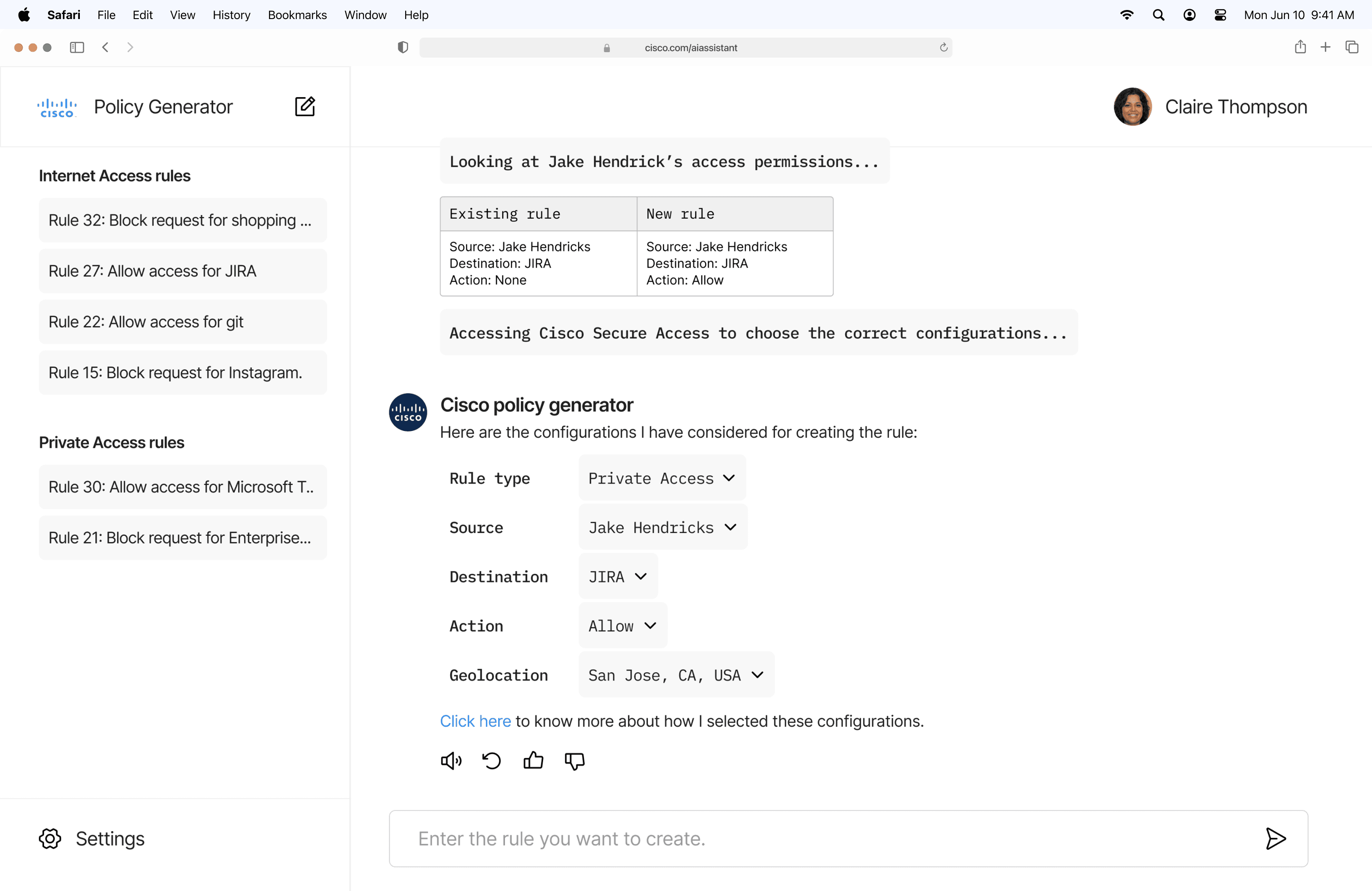Reload the page from the address bar
The width and height of the screenshot is (1372, 891).
[943, 47]
